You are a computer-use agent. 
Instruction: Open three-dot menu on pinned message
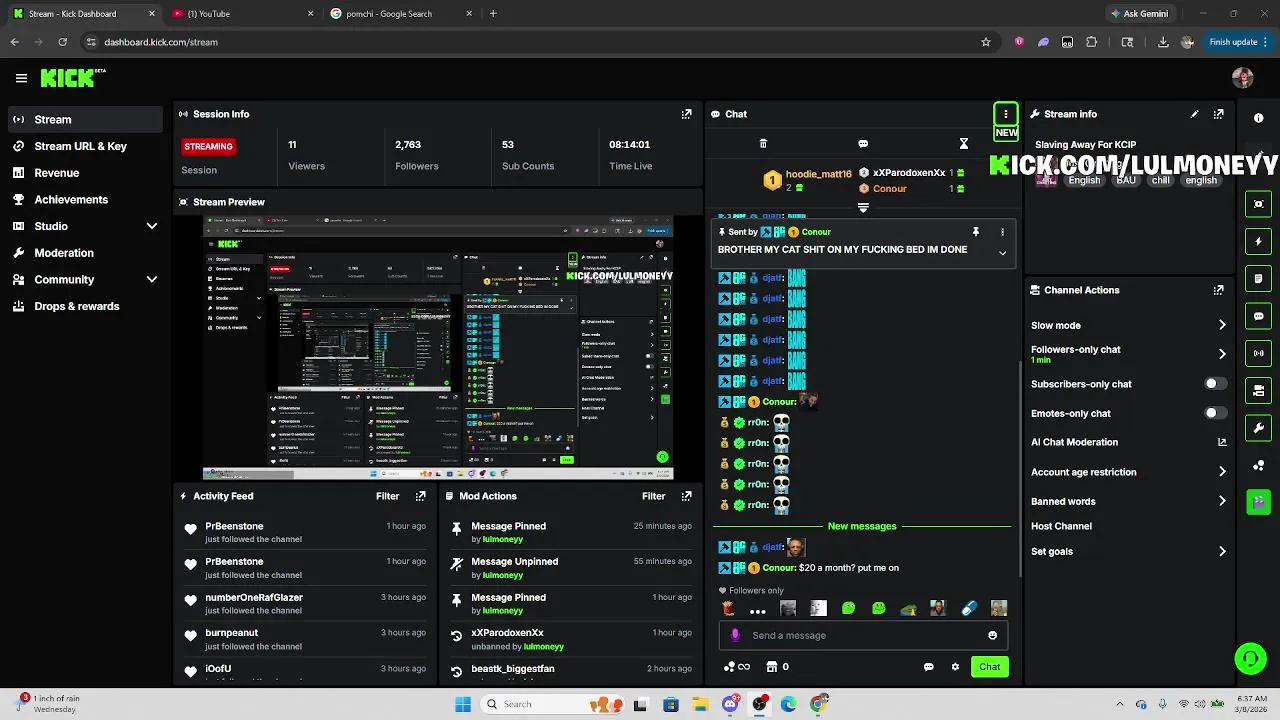(1002, 232)
